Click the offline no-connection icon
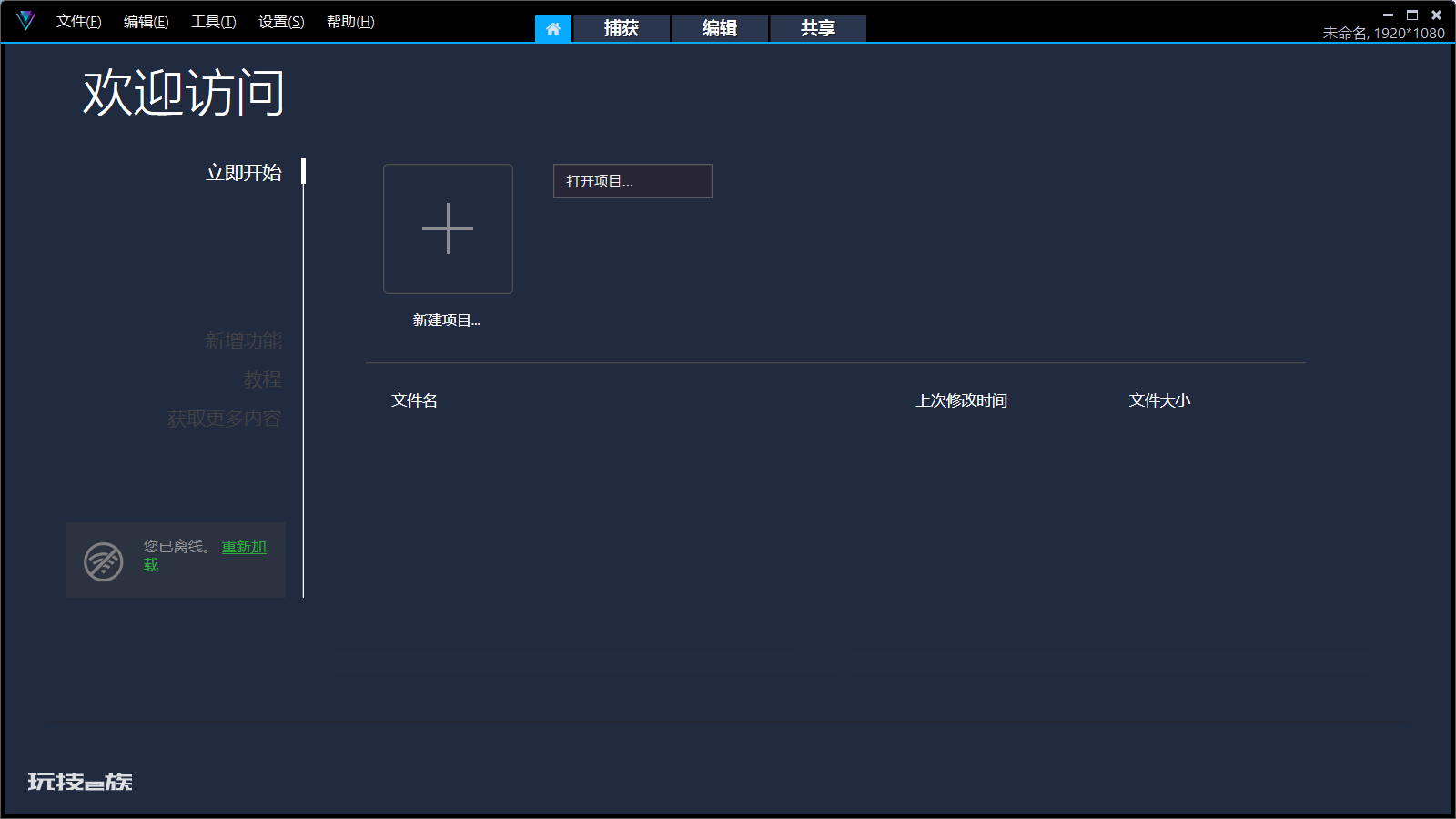The image size is (1456, 819). point(104,561)
